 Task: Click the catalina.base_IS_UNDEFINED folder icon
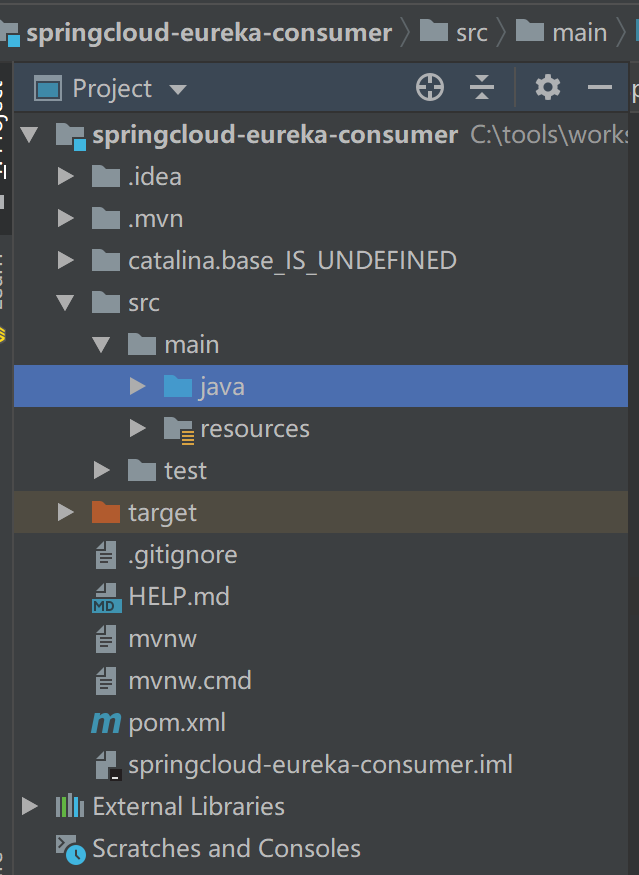click(106, 261)
